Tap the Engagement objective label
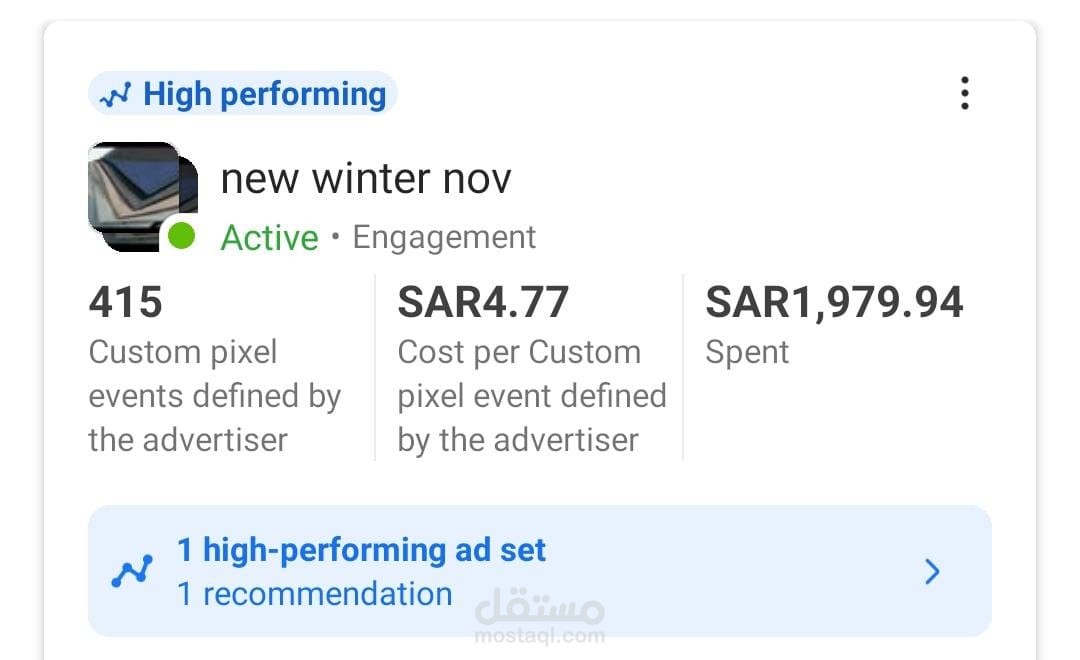 (x=444, y=238)
